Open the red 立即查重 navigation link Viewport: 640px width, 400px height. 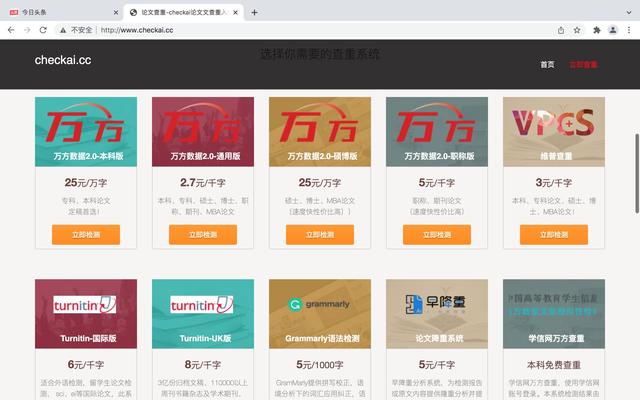click(583, 64)
